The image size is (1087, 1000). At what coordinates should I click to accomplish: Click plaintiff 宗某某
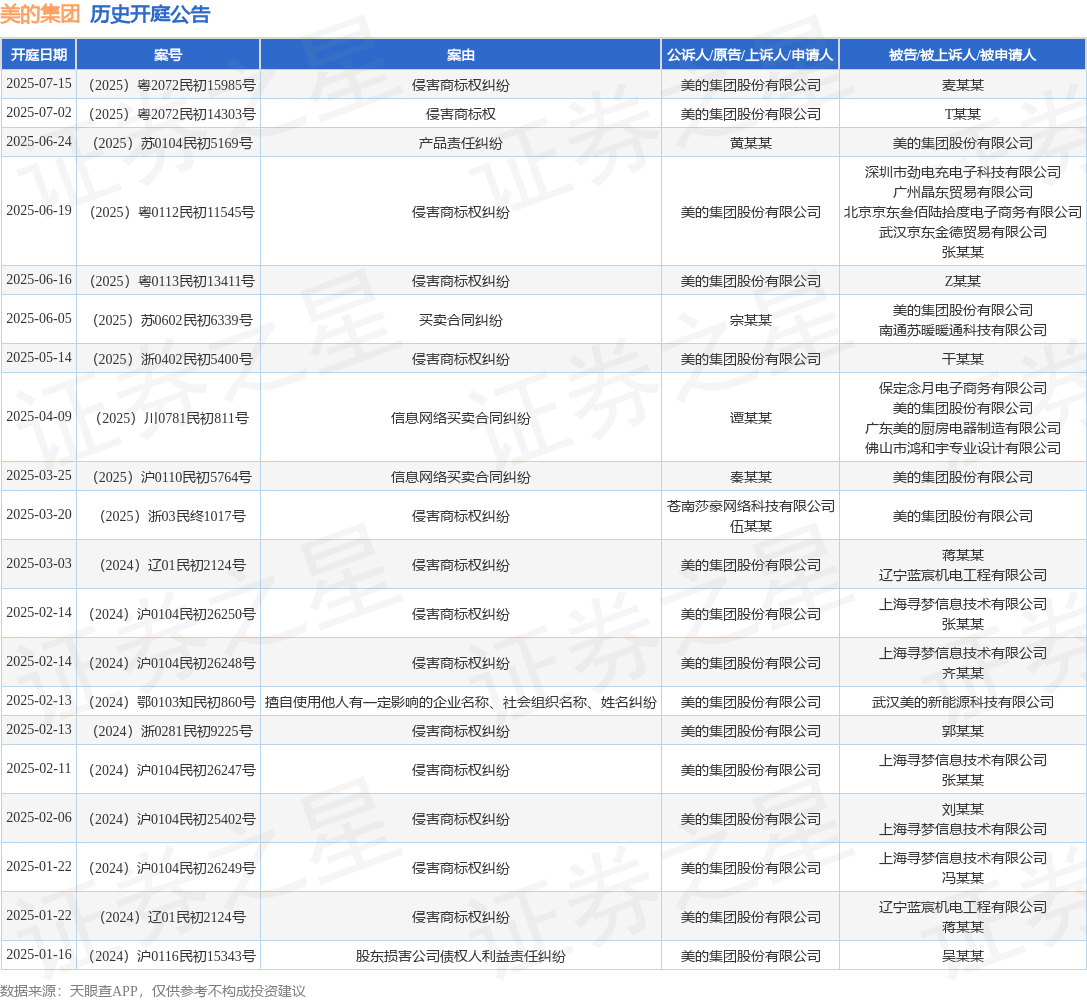(x=750, y=320)
